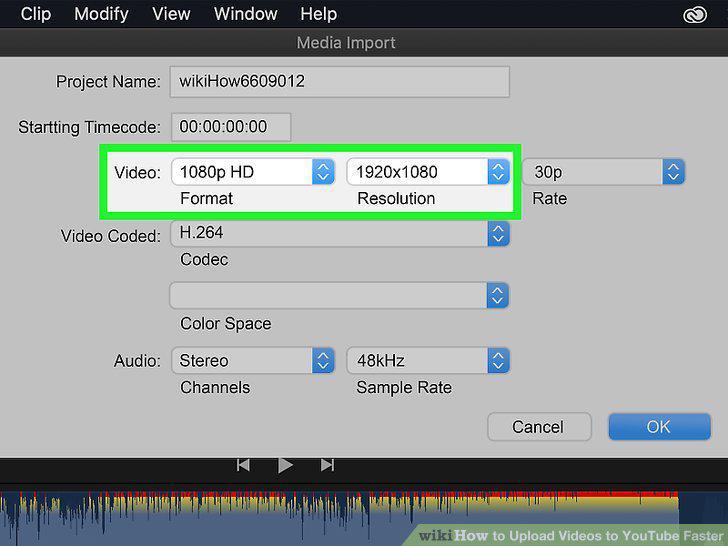The image size is (728, 546).
Task: Open the H.264 Codec dropdown
Action: tap(340, 233)
